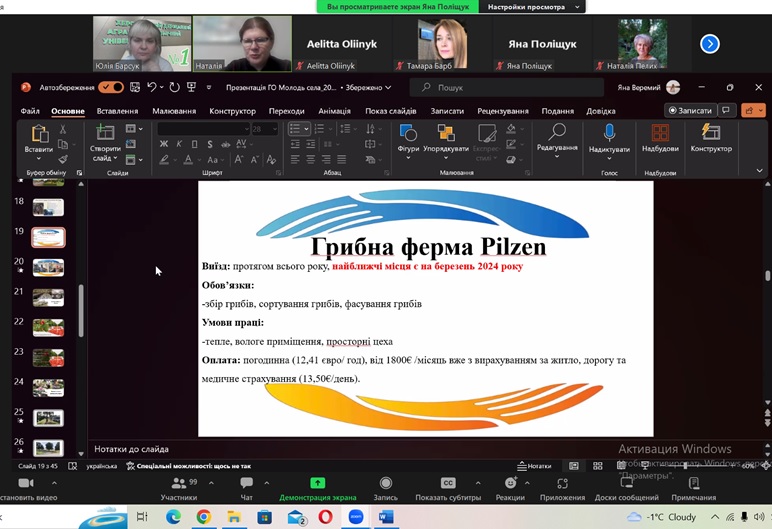Open the Показ слайдів tab

390,111
